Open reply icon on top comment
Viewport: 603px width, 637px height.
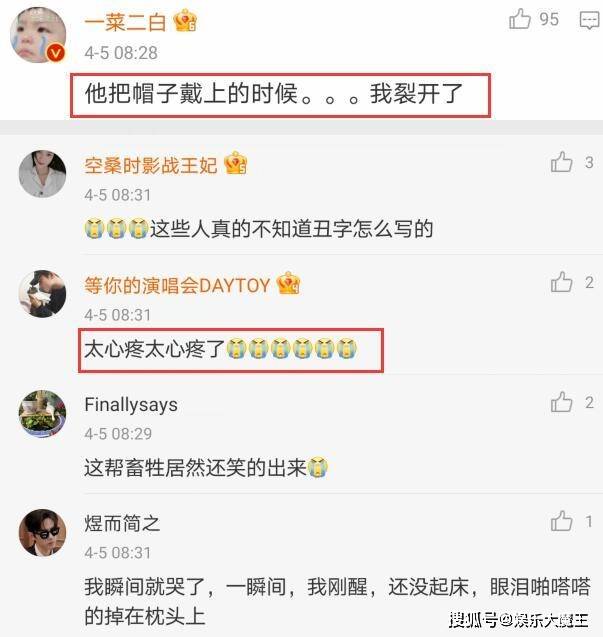click(x=590, y=20)
